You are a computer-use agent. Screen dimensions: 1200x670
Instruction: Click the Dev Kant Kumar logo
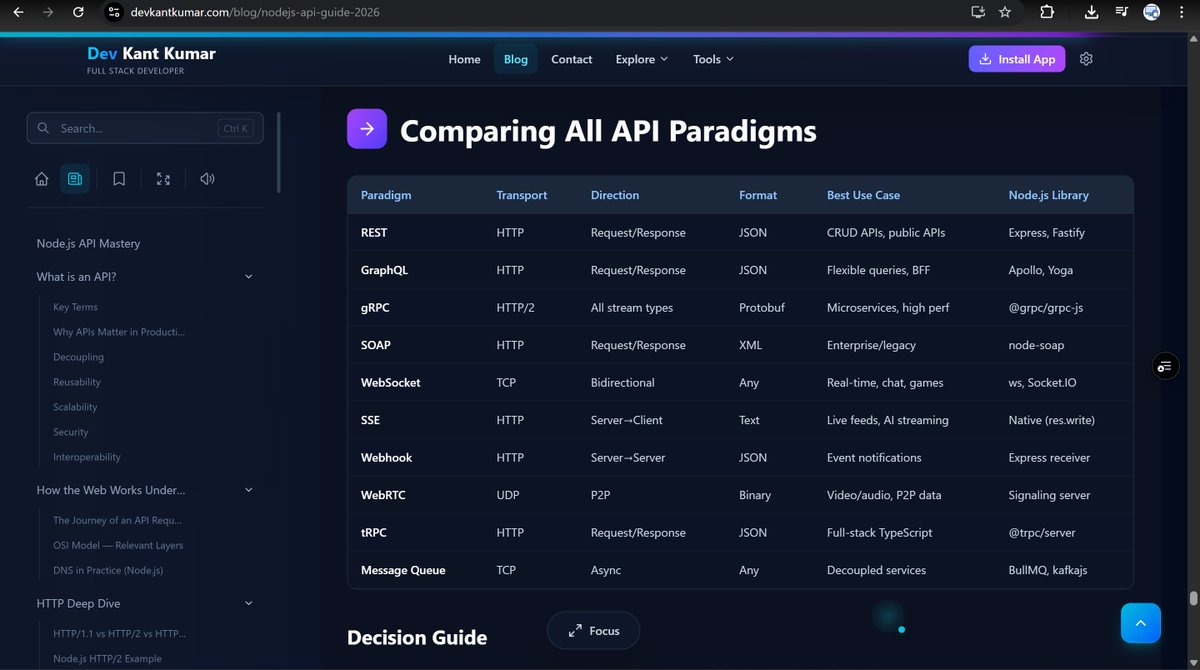151,59
